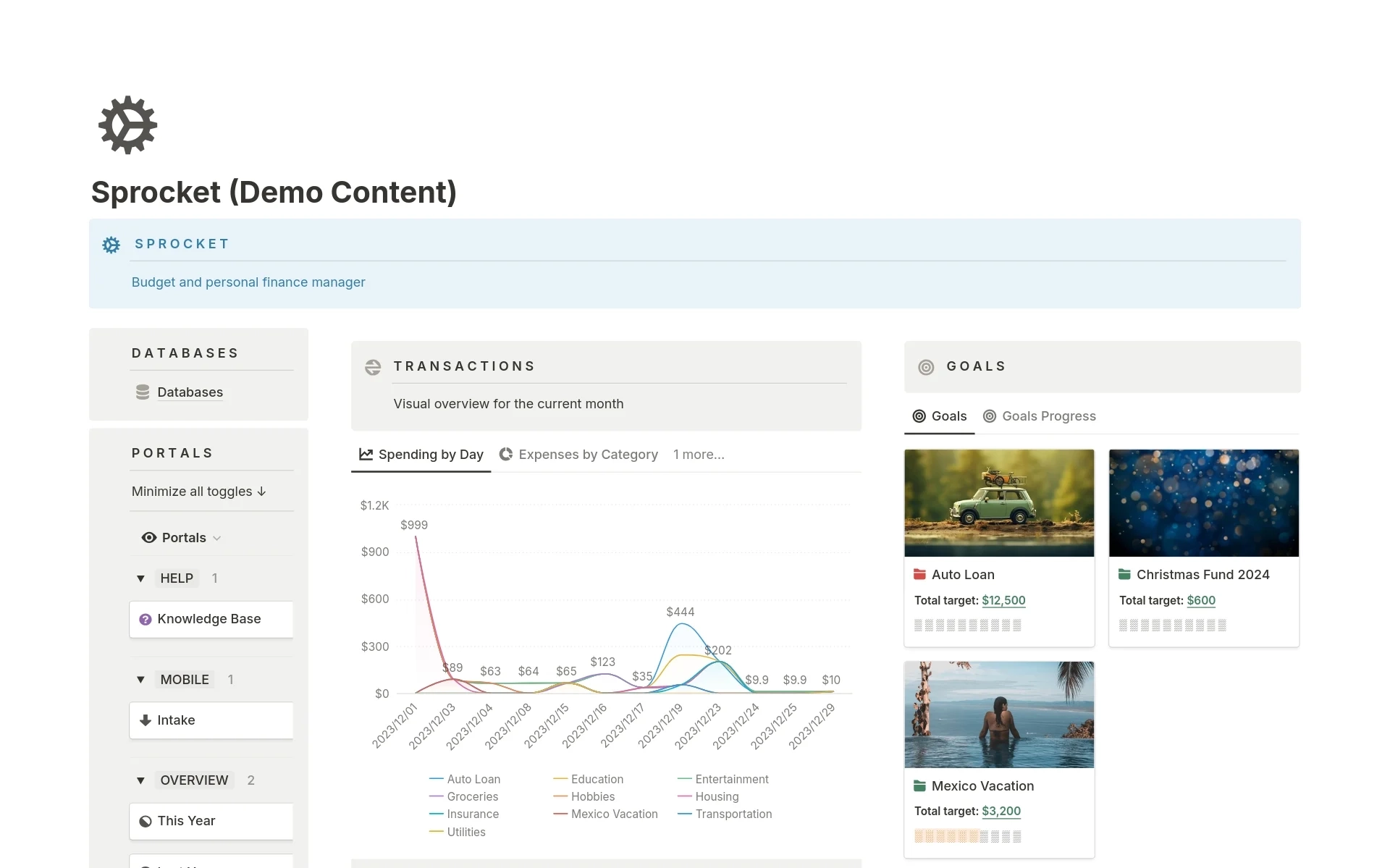Screen dimensions: 1390x868
Task: Click the $202 data point label
Action: pyautogui.click(x=718, y=651)
